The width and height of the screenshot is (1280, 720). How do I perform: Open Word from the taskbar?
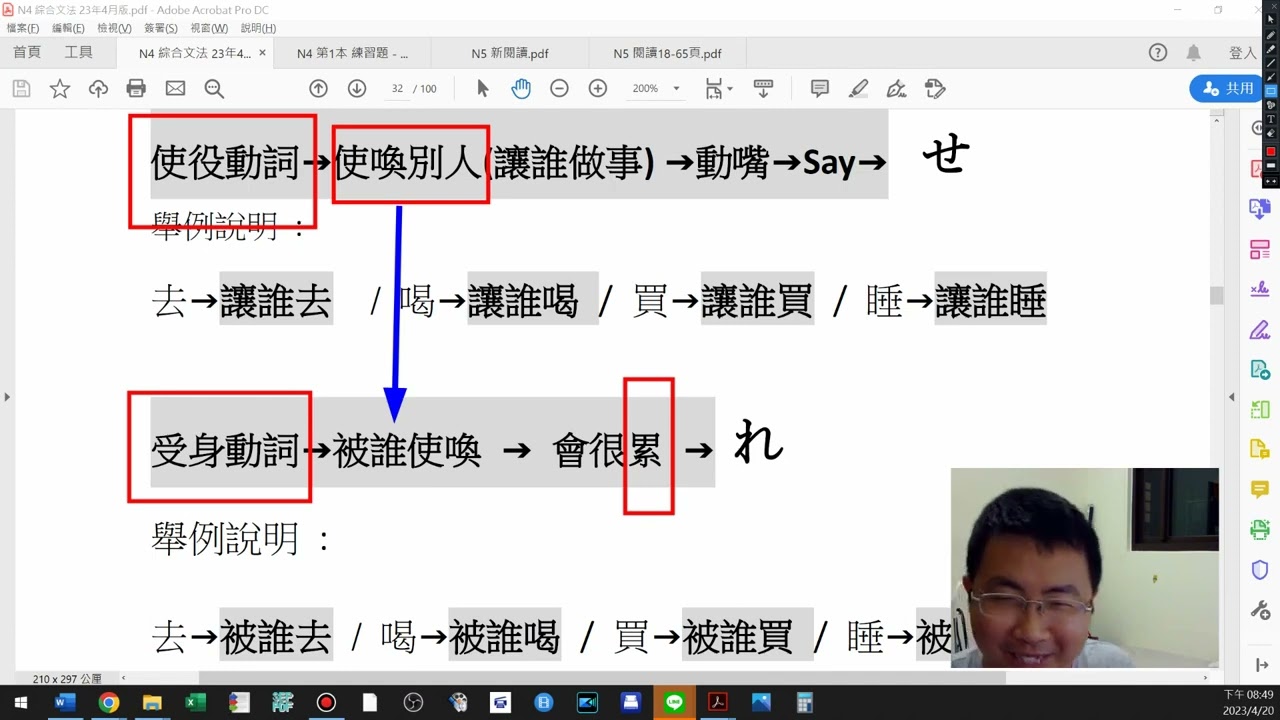point(65,703)
